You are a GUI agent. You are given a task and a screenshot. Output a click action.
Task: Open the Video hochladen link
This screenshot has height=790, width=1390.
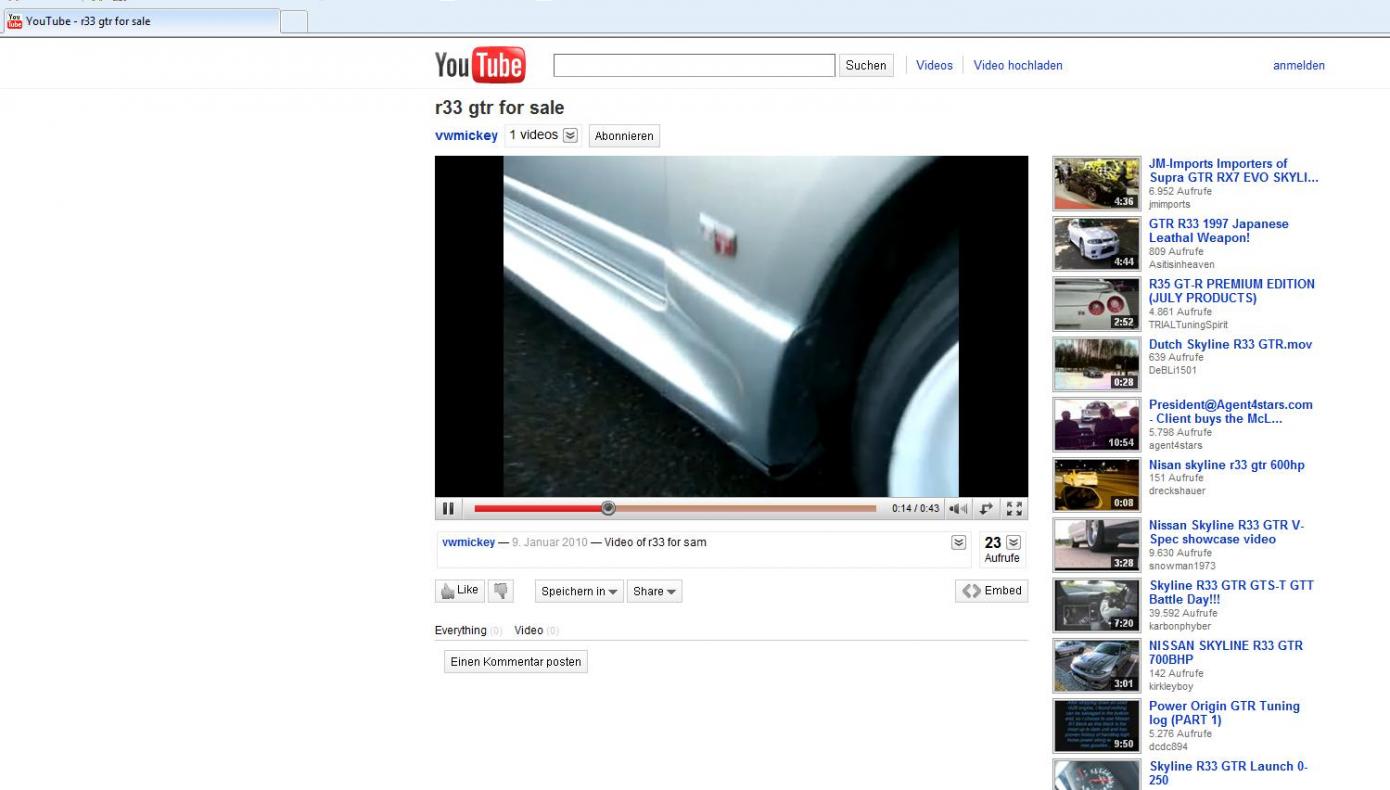[1017, 66]
